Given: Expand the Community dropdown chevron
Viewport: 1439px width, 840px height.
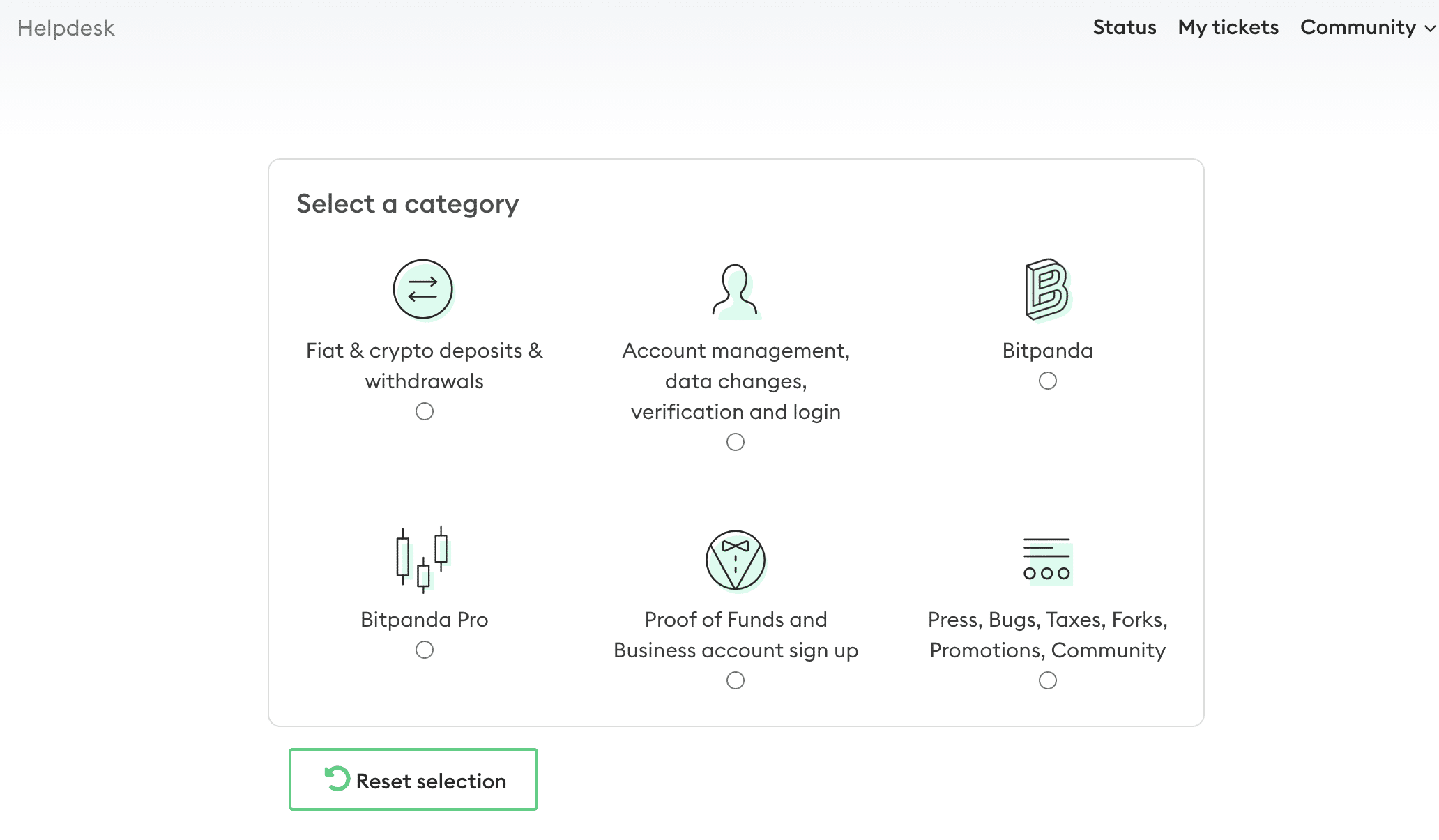Looking at the screenshot, I should click(1429, 29).
